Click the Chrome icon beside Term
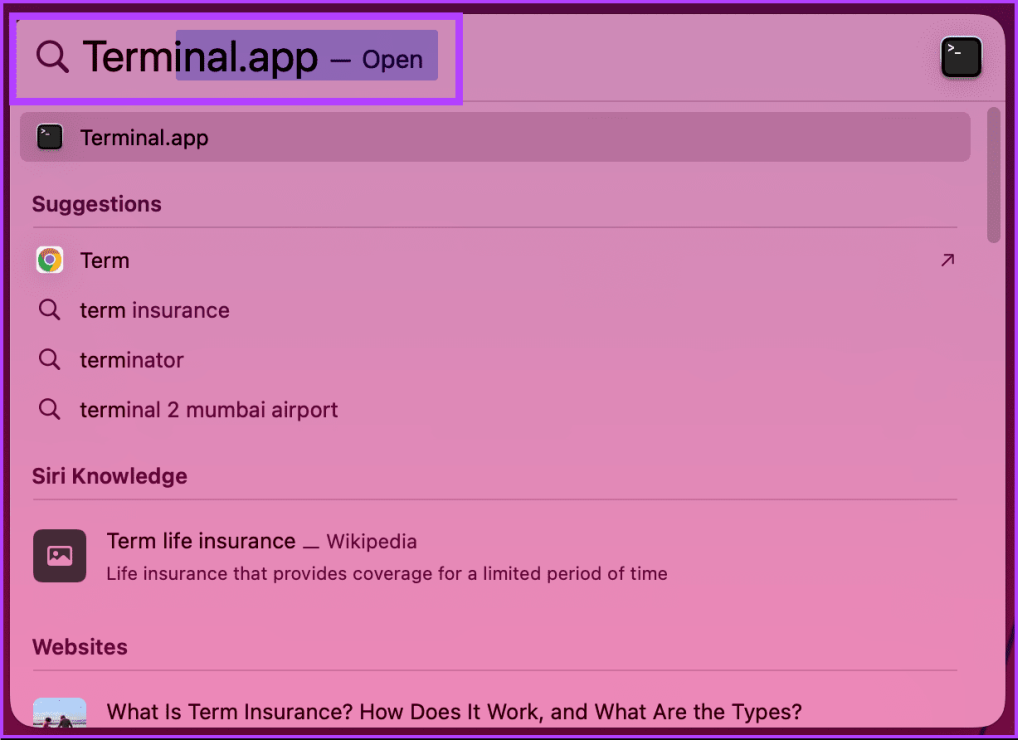Screen dimensions: 1018x740 coord(49,260)
